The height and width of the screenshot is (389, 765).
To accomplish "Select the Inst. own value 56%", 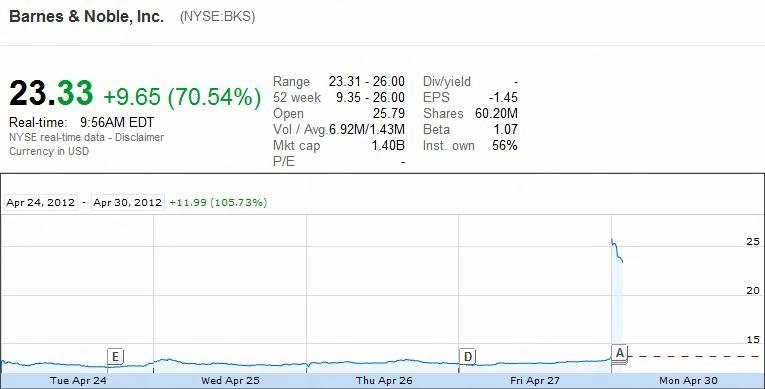I will pos(504,145).
